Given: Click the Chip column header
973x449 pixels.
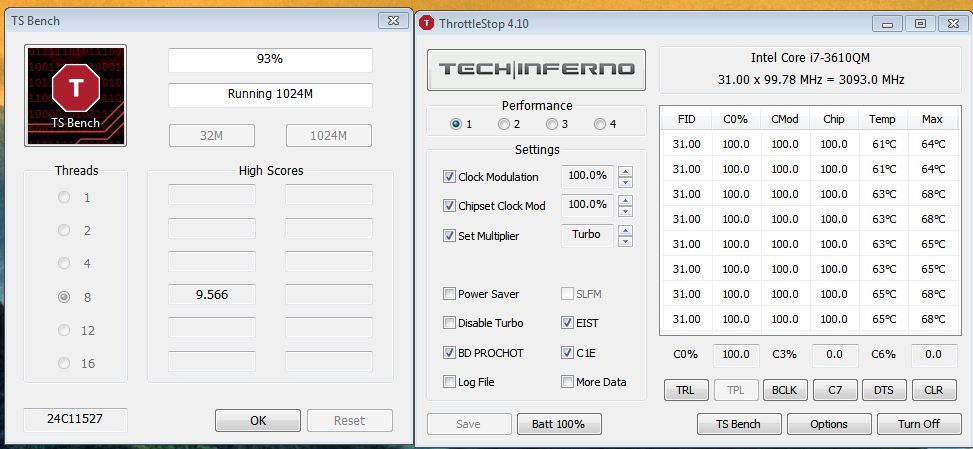Looking at the screenshot, I should coord(833,119).
